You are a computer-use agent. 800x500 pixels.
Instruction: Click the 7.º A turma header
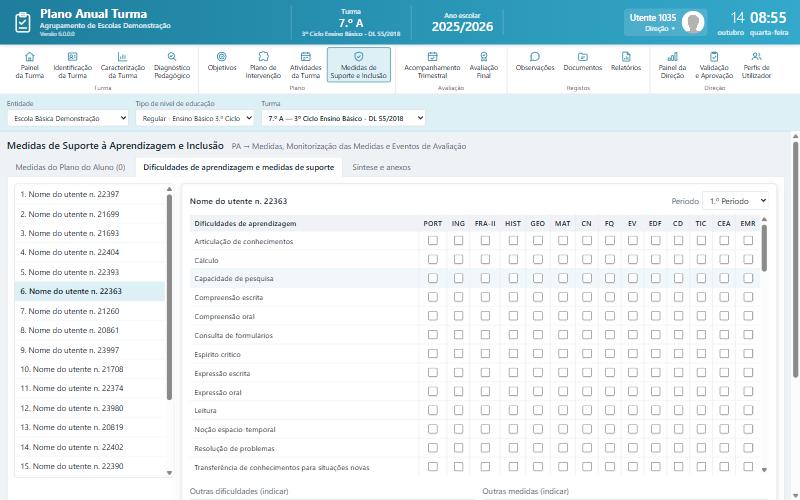(x=351, y=23)
